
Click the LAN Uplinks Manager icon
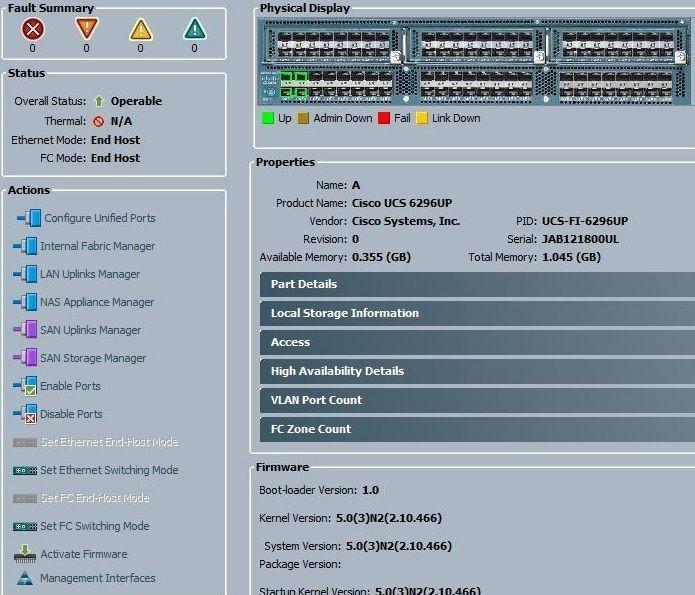[x=25, y=274]
